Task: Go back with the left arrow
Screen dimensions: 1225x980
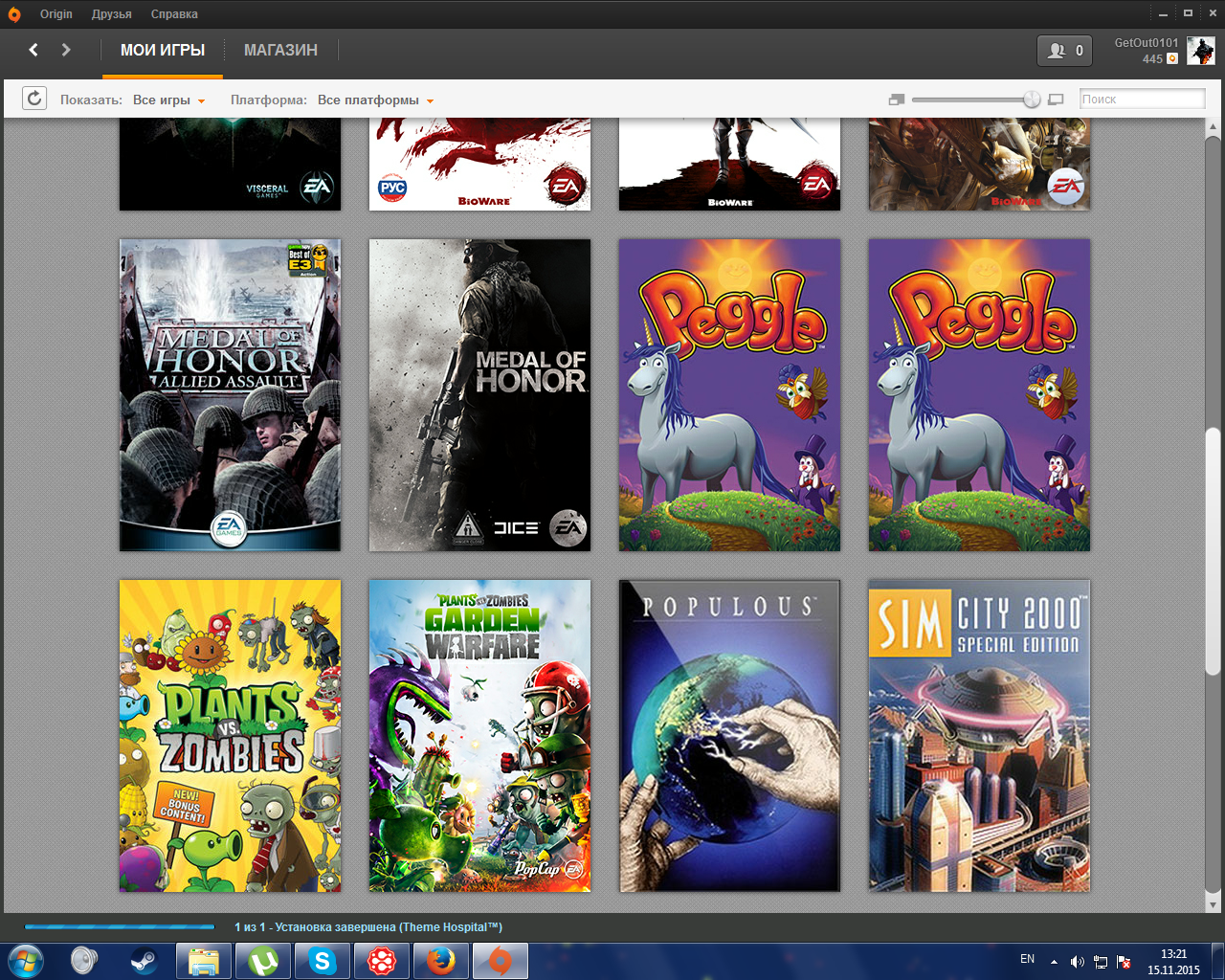Action: 33,50
